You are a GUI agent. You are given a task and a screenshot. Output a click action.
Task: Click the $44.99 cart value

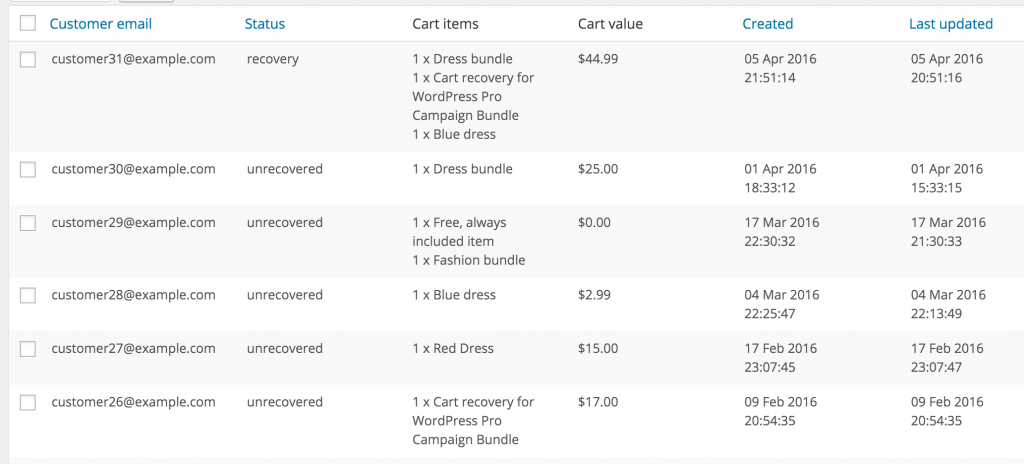pos(598,59)
